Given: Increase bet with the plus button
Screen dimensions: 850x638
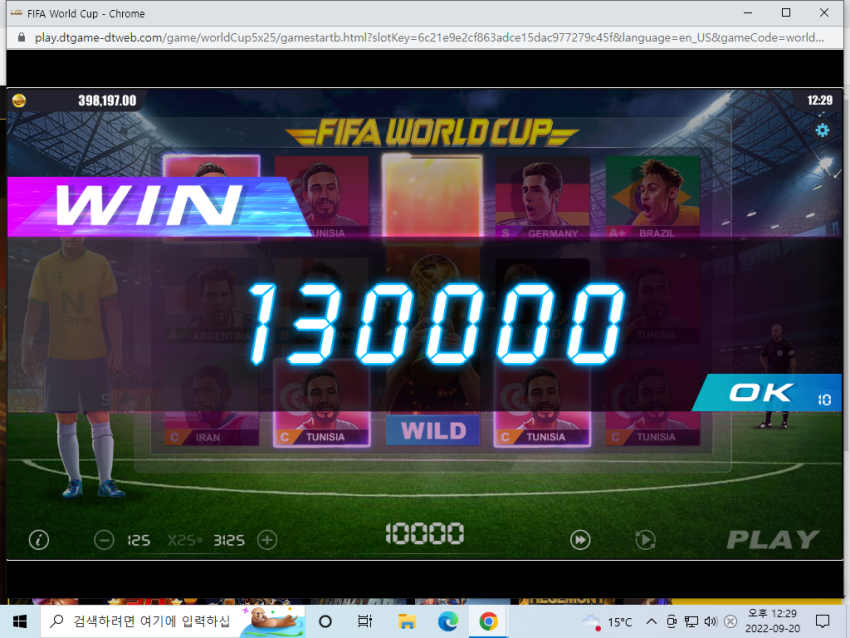Looking at the screenshot, I should [267, 540].
